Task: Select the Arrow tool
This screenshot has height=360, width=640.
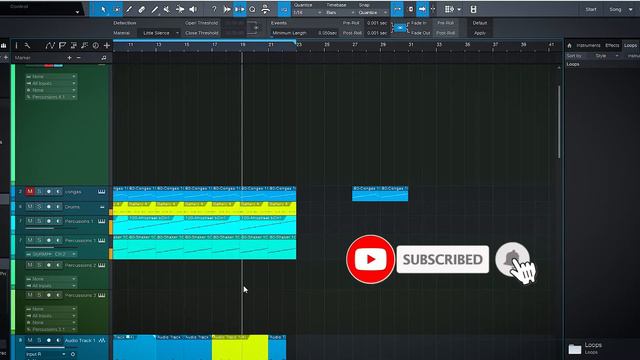Action: [x=103, y=9]
